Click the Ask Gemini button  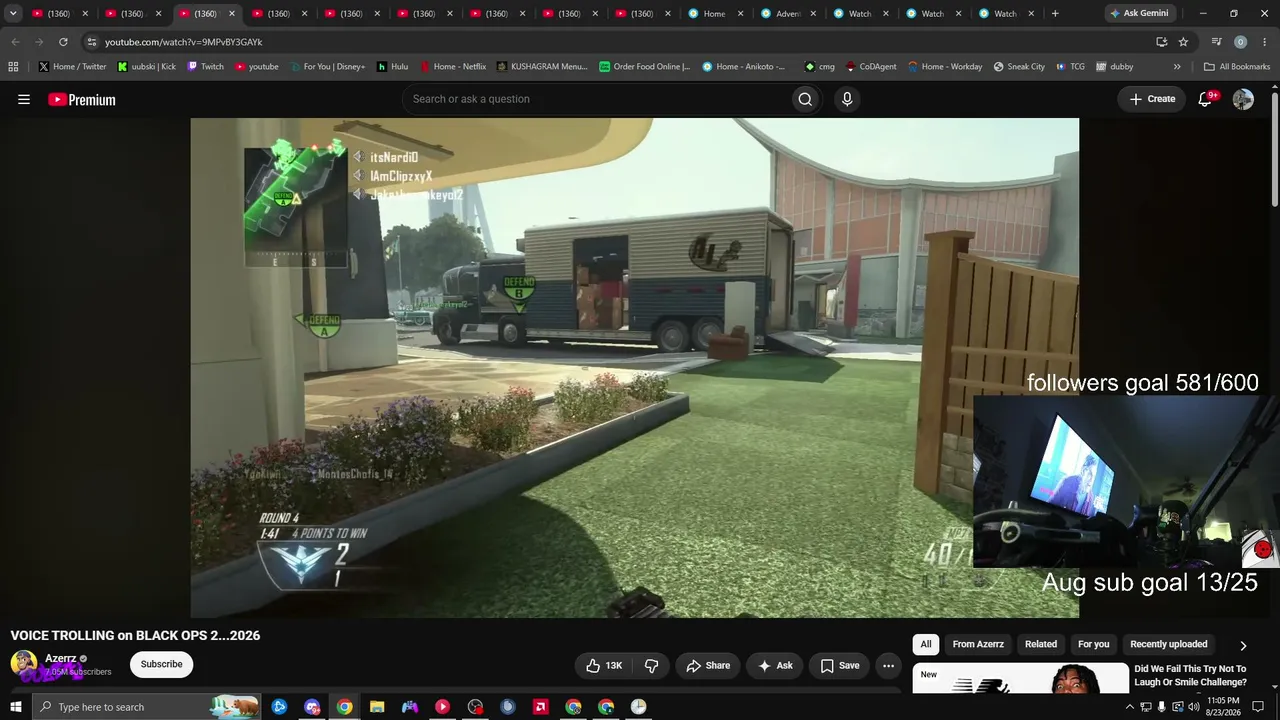(x=1138, y=13)
